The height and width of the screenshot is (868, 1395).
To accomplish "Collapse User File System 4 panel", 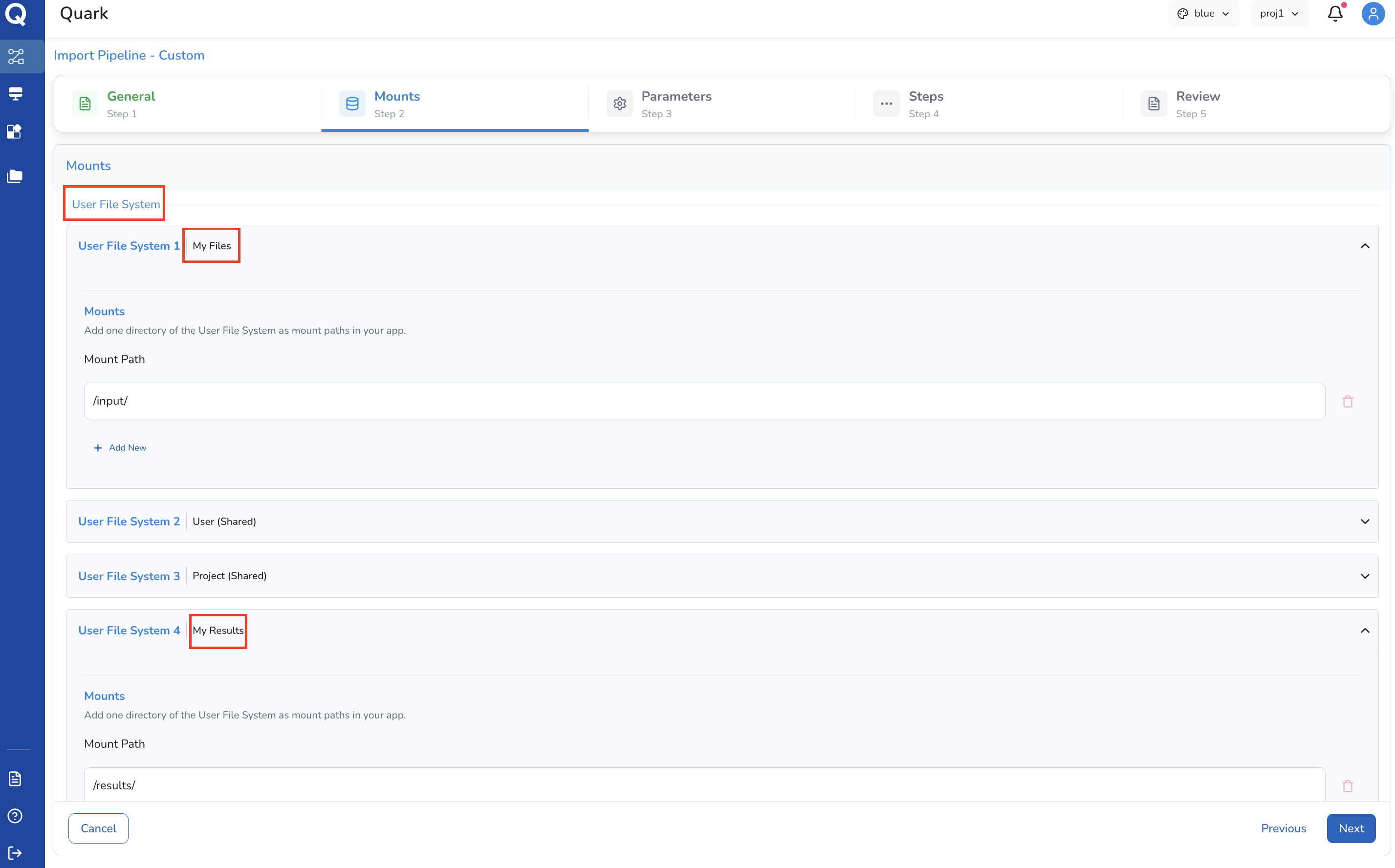I will (1365, 630).
